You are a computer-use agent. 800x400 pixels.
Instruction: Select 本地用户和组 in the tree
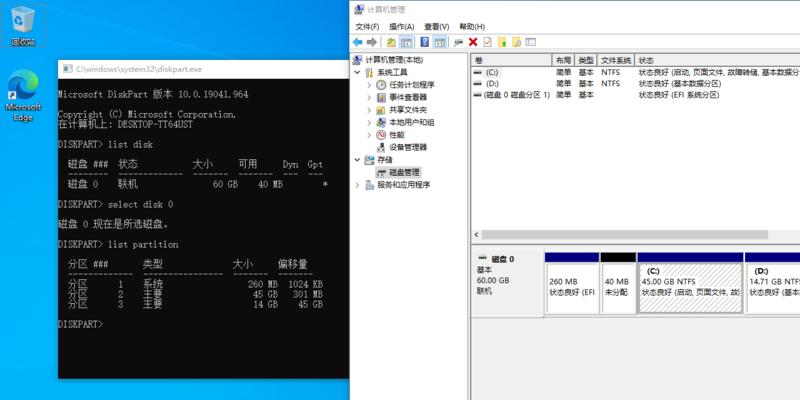pyautogui.click(x=412, y=122)
